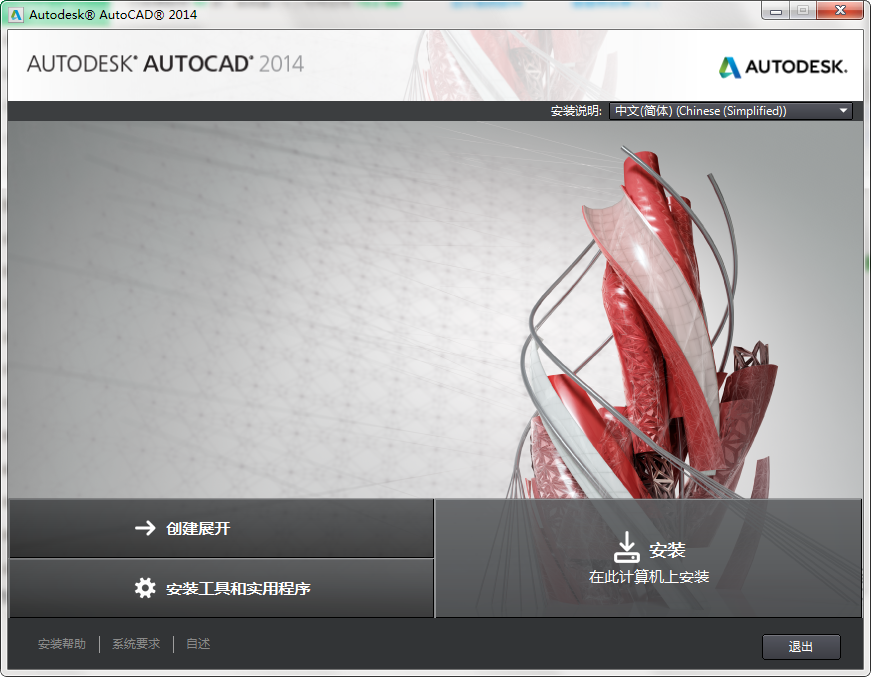Open the 安装帮助 link
The image size is (871, 677).
coord(63,644)
